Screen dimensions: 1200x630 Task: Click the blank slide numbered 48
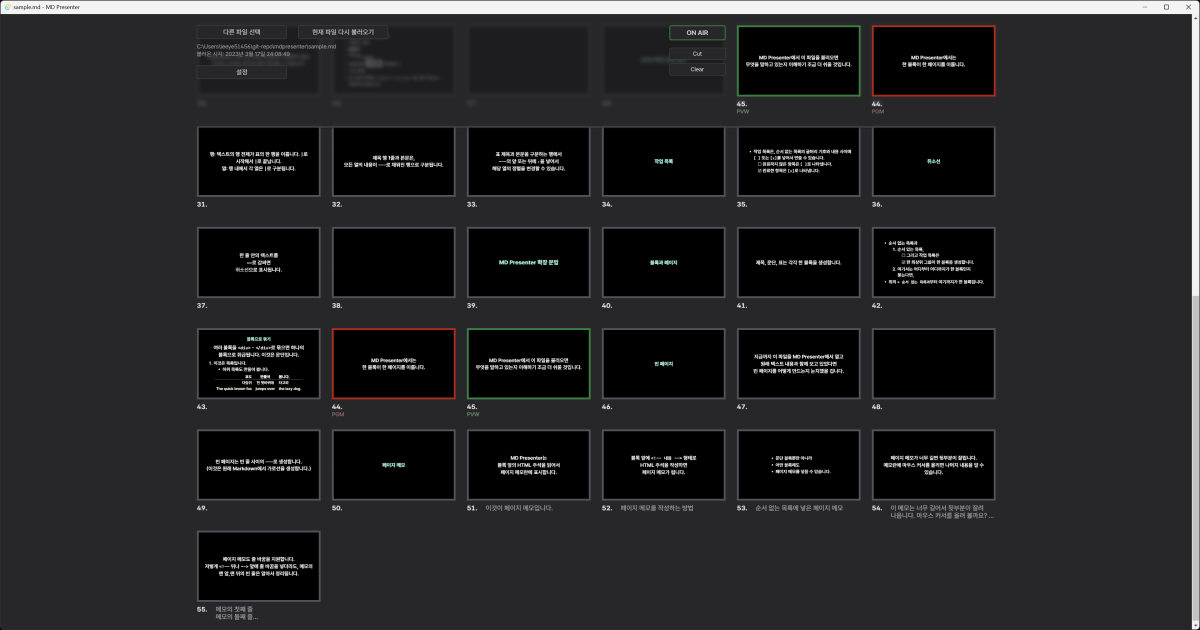934,363
